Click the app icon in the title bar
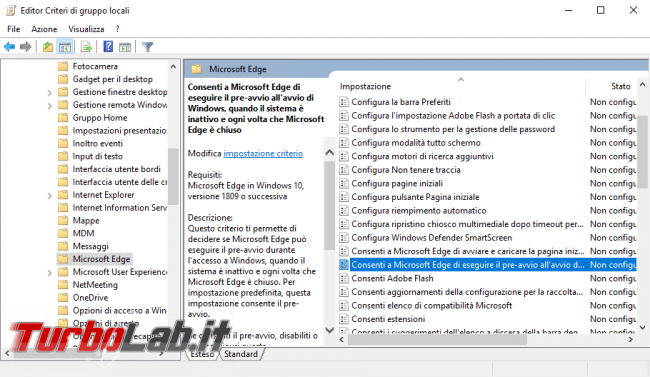This screenshot has height=377, width=650. (x=11, y=10)
